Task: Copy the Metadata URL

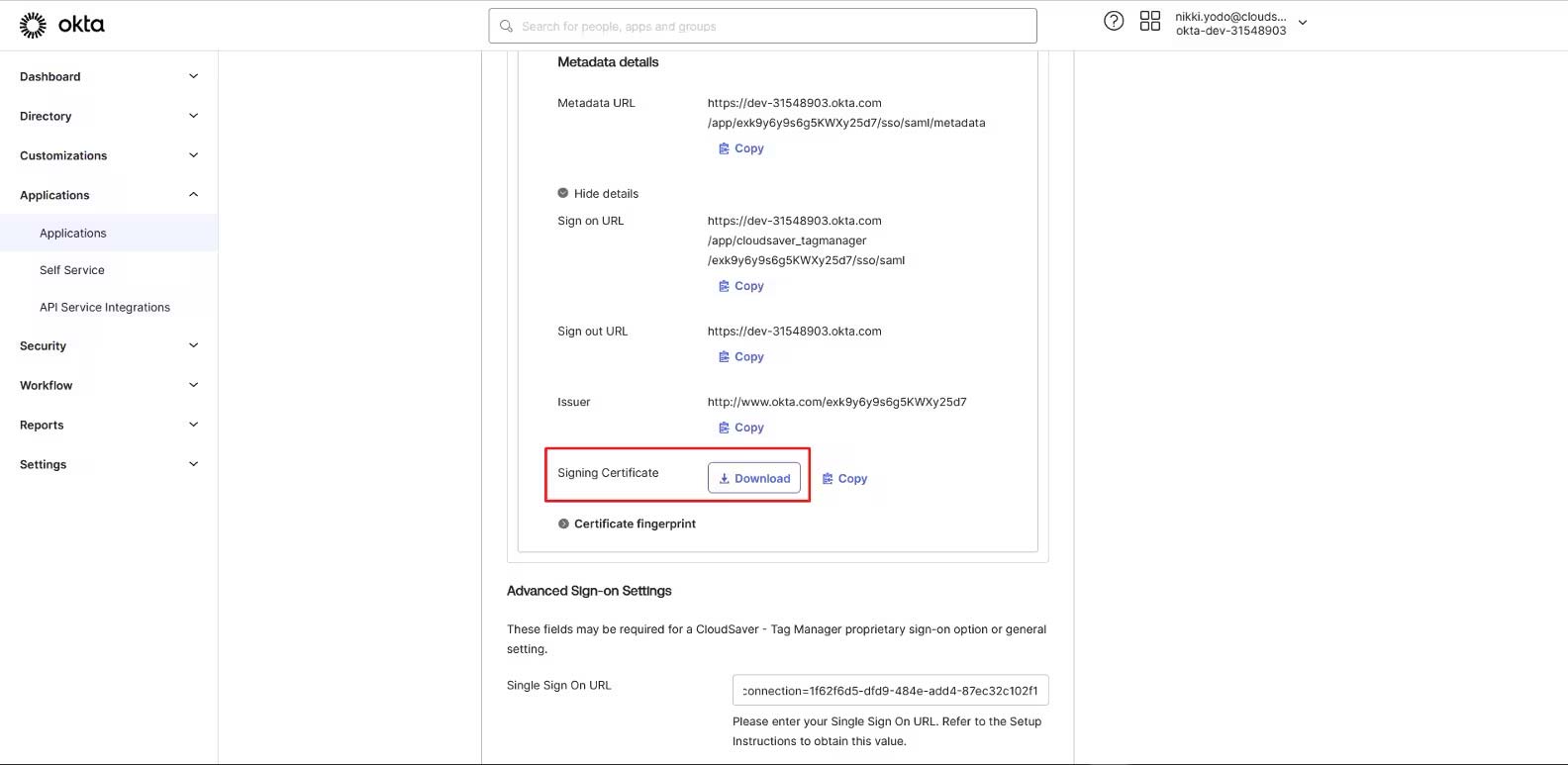Action: pos(741,148)
